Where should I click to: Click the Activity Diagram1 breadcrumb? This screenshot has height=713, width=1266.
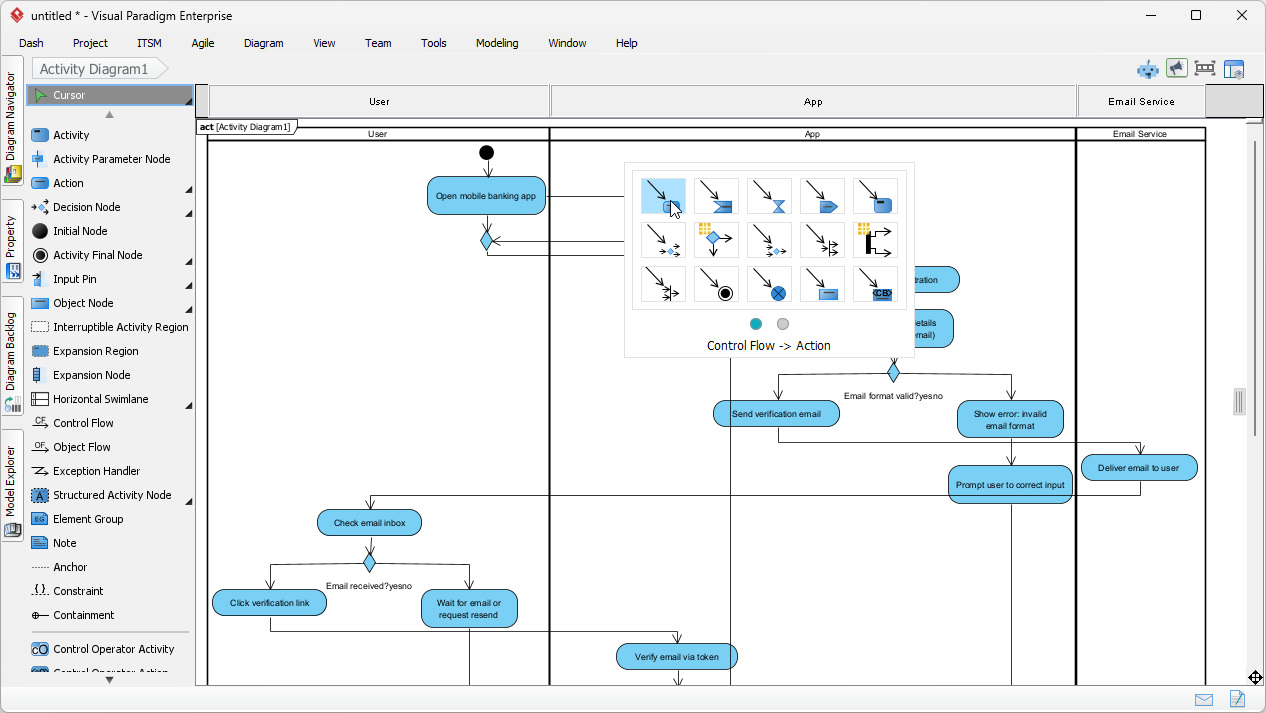click(x=94, y=69)
